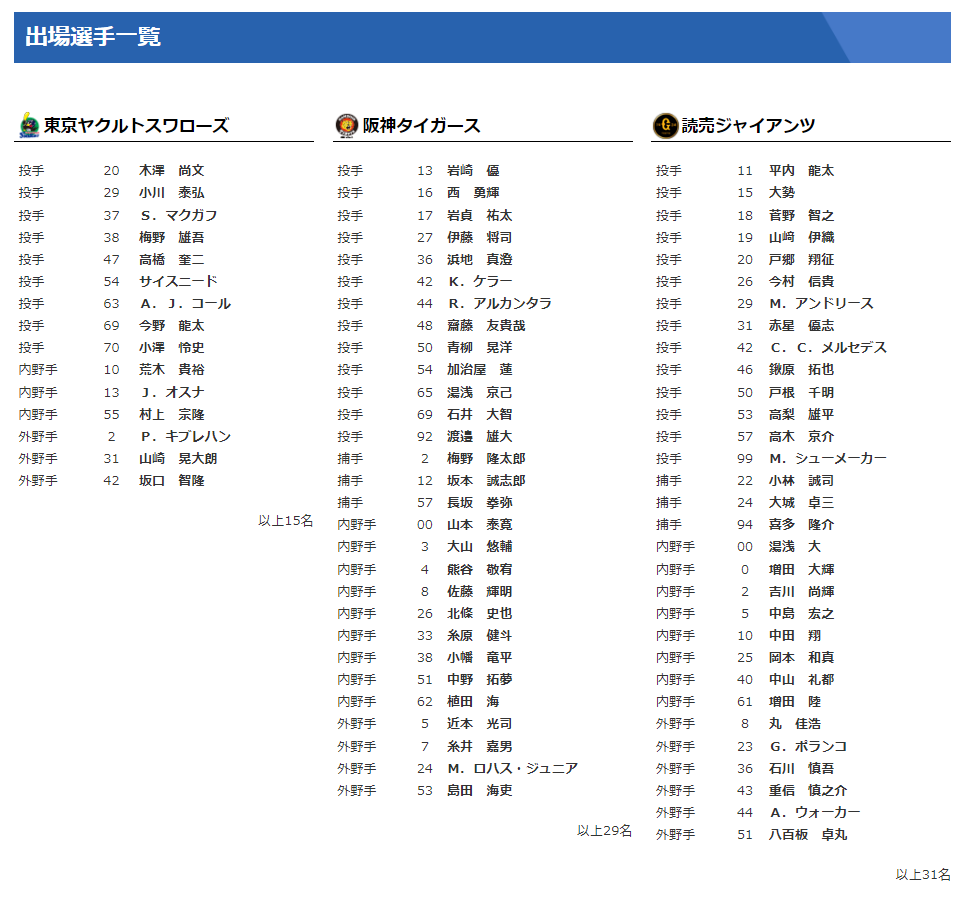Click player name 丸 佳浩
The height and width of the screenshot is (899, 977).
point(795,724)
